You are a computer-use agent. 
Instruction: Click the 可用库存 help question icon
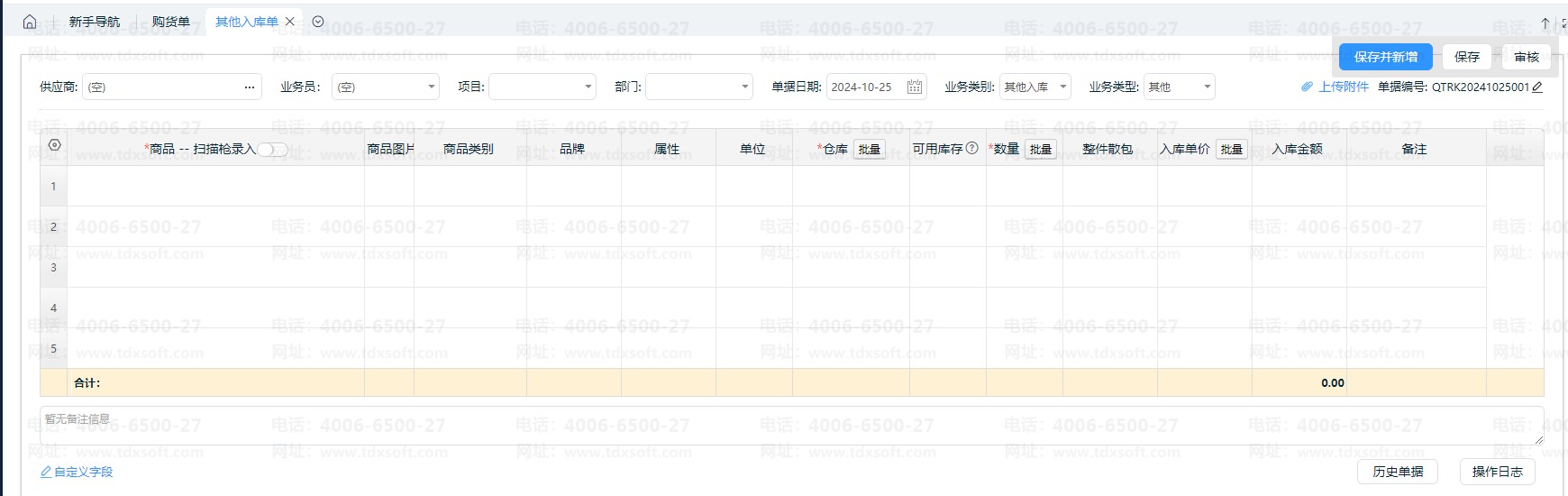(971, 149)
